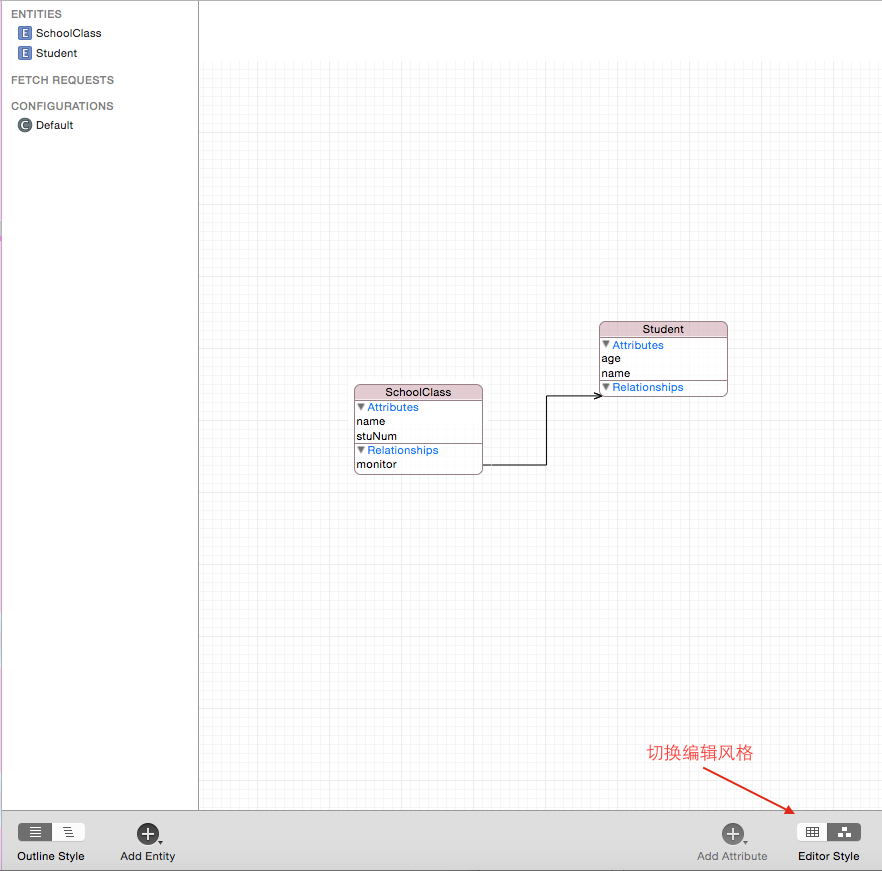This screenshot has width=882, height=871.
Task: Click the Student entity title bar in diagram
Action: point(663,329)
